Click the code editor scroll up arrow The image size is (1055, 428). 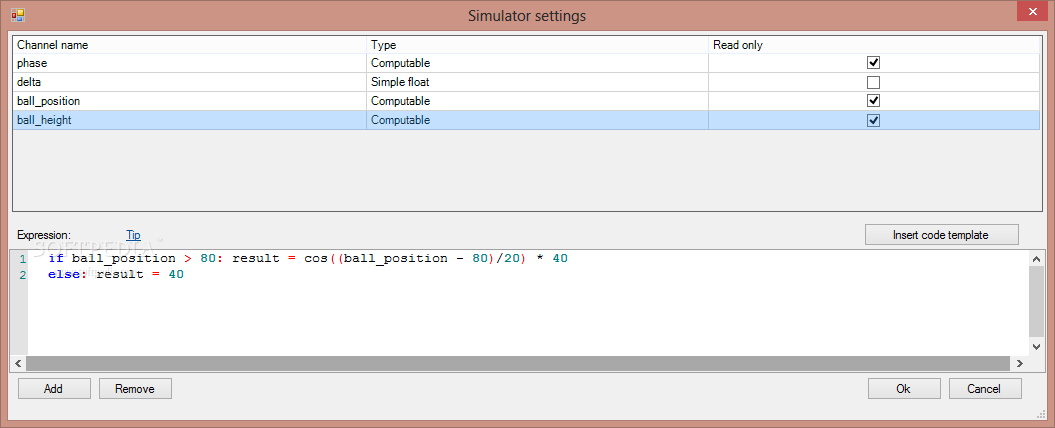tap(1036, 260)
